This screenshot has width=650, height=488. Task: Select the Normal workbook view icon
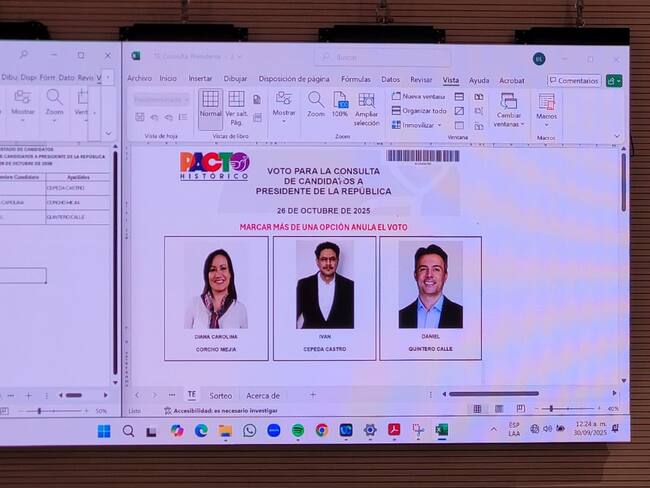click(x=210, y=104)
